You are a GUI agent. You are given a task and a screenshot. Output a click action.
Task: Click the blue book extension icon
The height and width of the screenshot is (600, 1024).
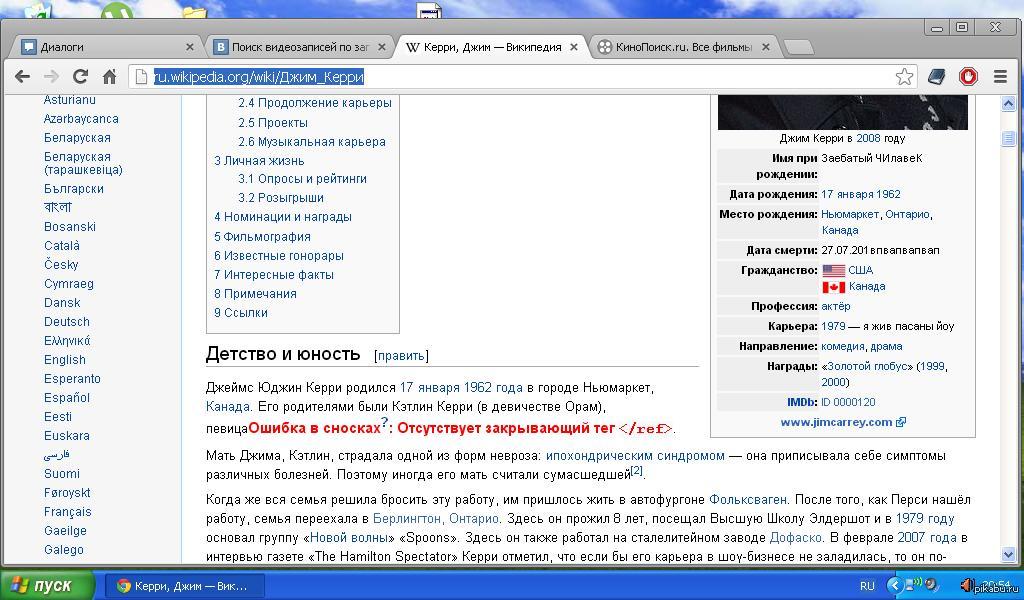click(x=937, y=76)
